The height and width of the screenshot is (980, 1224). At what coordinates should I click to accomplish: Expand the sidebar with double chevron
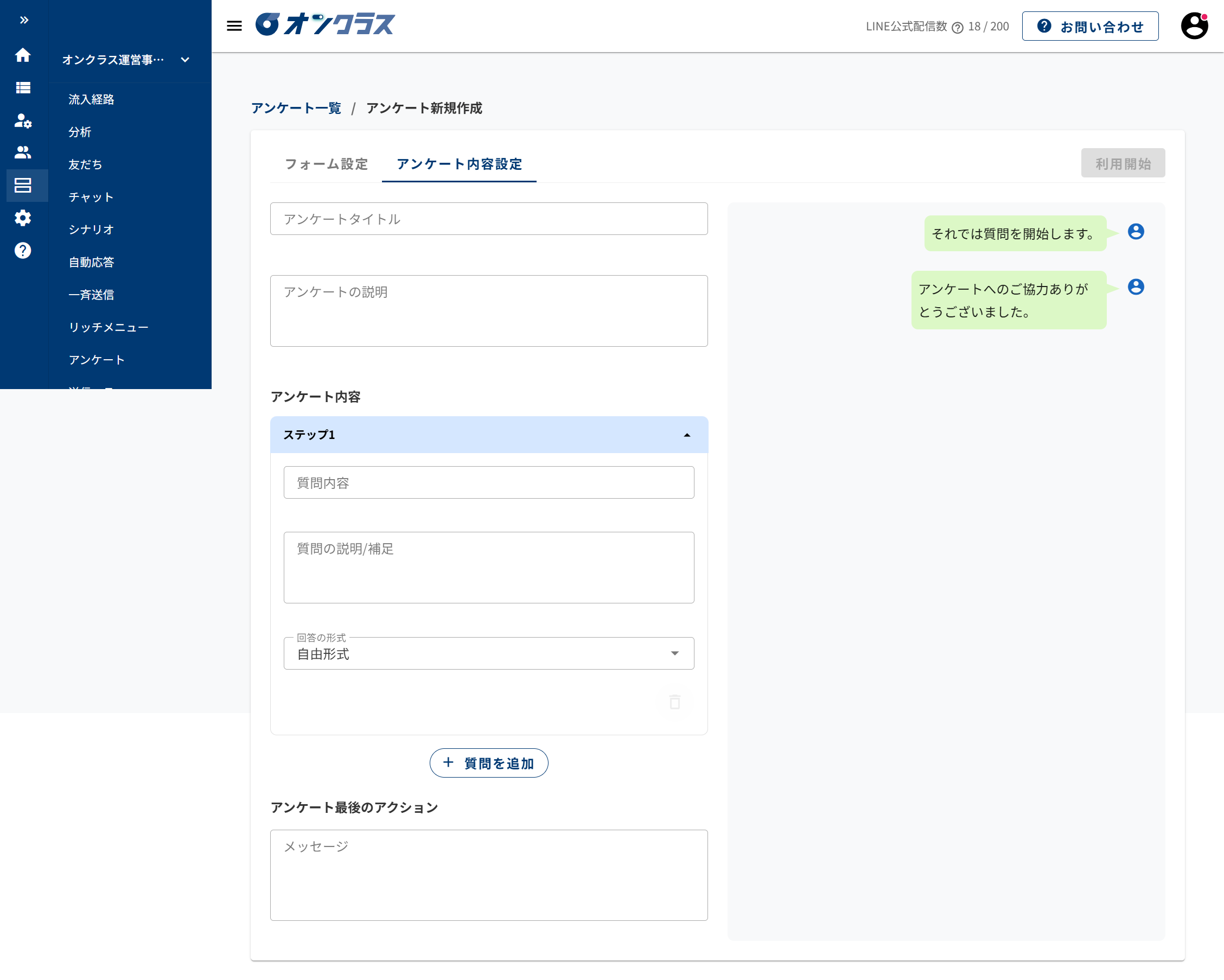point(24,21)
